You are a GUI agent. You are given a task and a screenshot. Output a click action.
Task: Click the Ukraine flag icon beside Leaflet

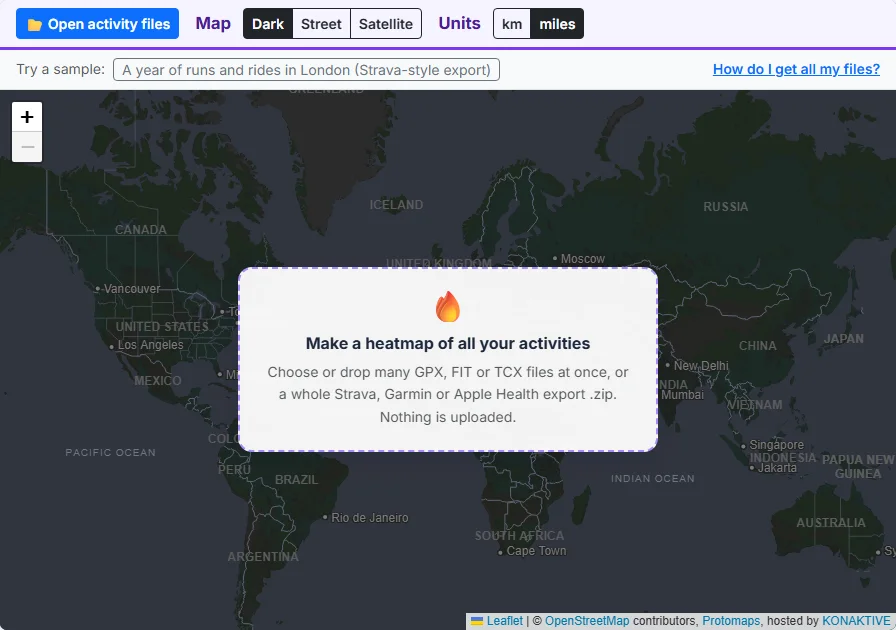[x=477, y=621]
